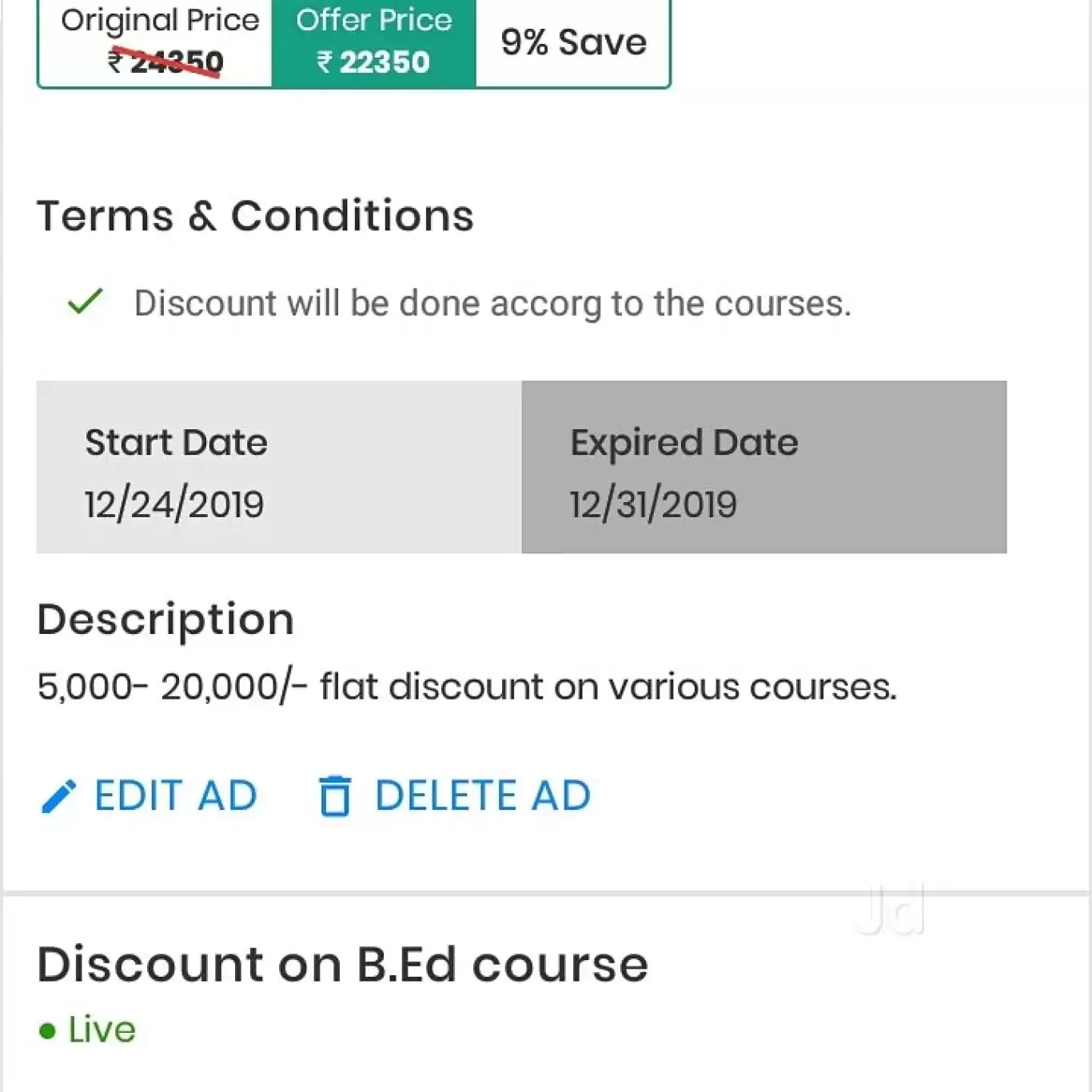Viewport: 1092px width, 1092px height.
Task: Click the green Live status dot
Action: coord(47,1030)
